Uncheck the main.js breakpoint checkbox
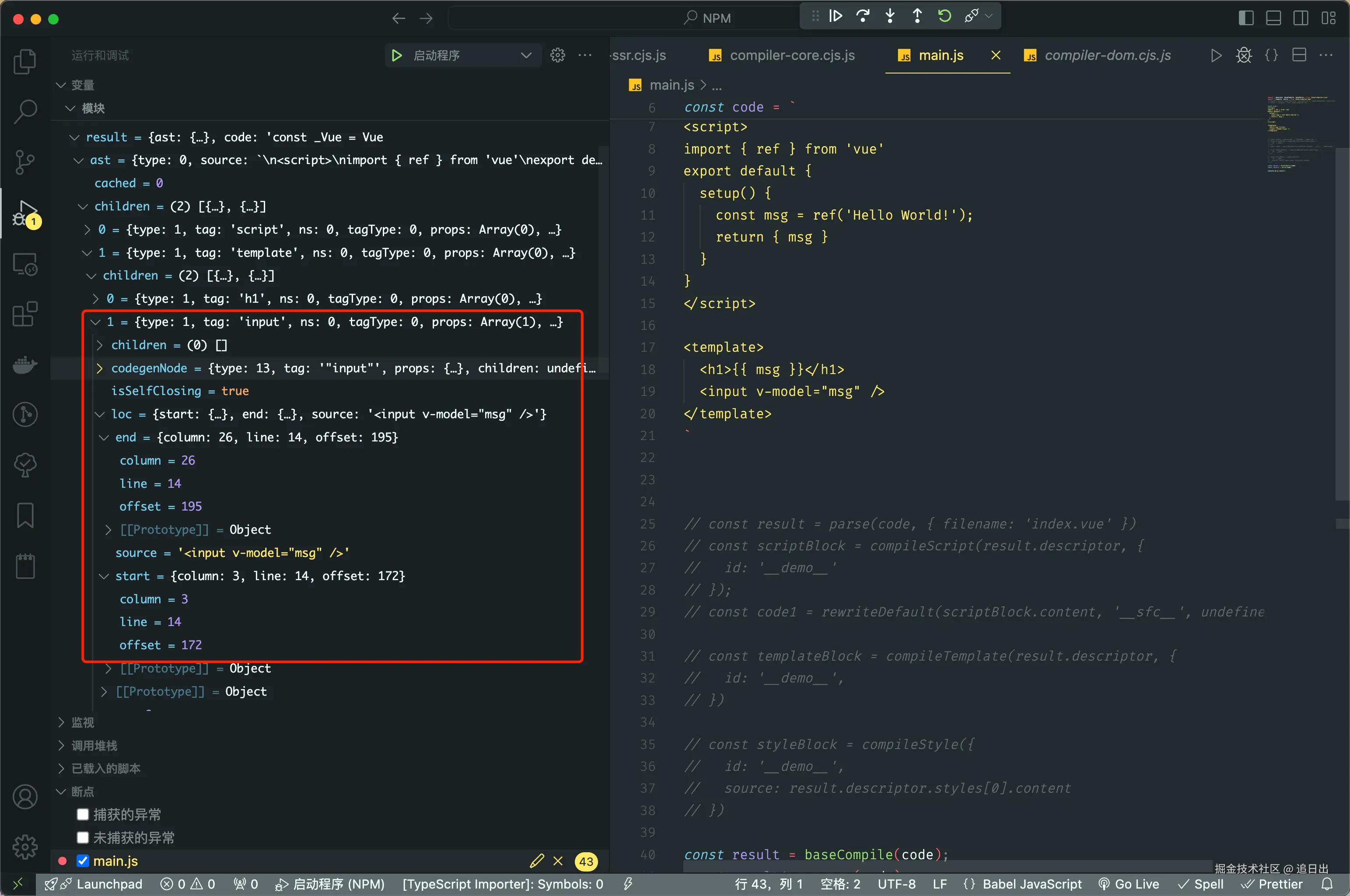The height and width of the screenshot is (896, 1350). [x=83, y=861]
